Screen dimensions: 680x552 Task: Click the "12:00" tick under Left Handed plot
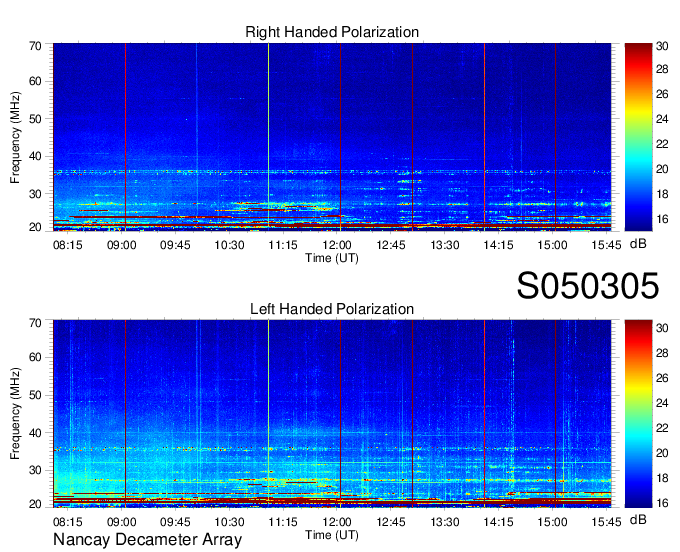click(x=337, y=522)
